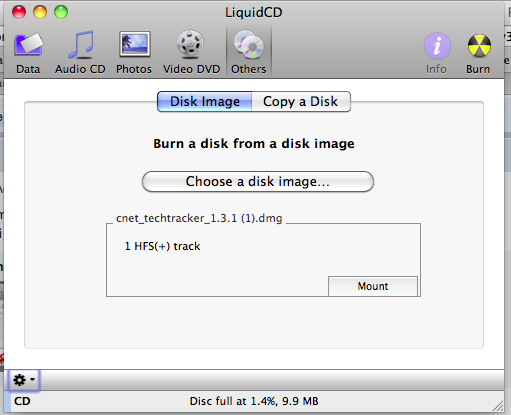Click the disc full status text

(x=254, y=401)
